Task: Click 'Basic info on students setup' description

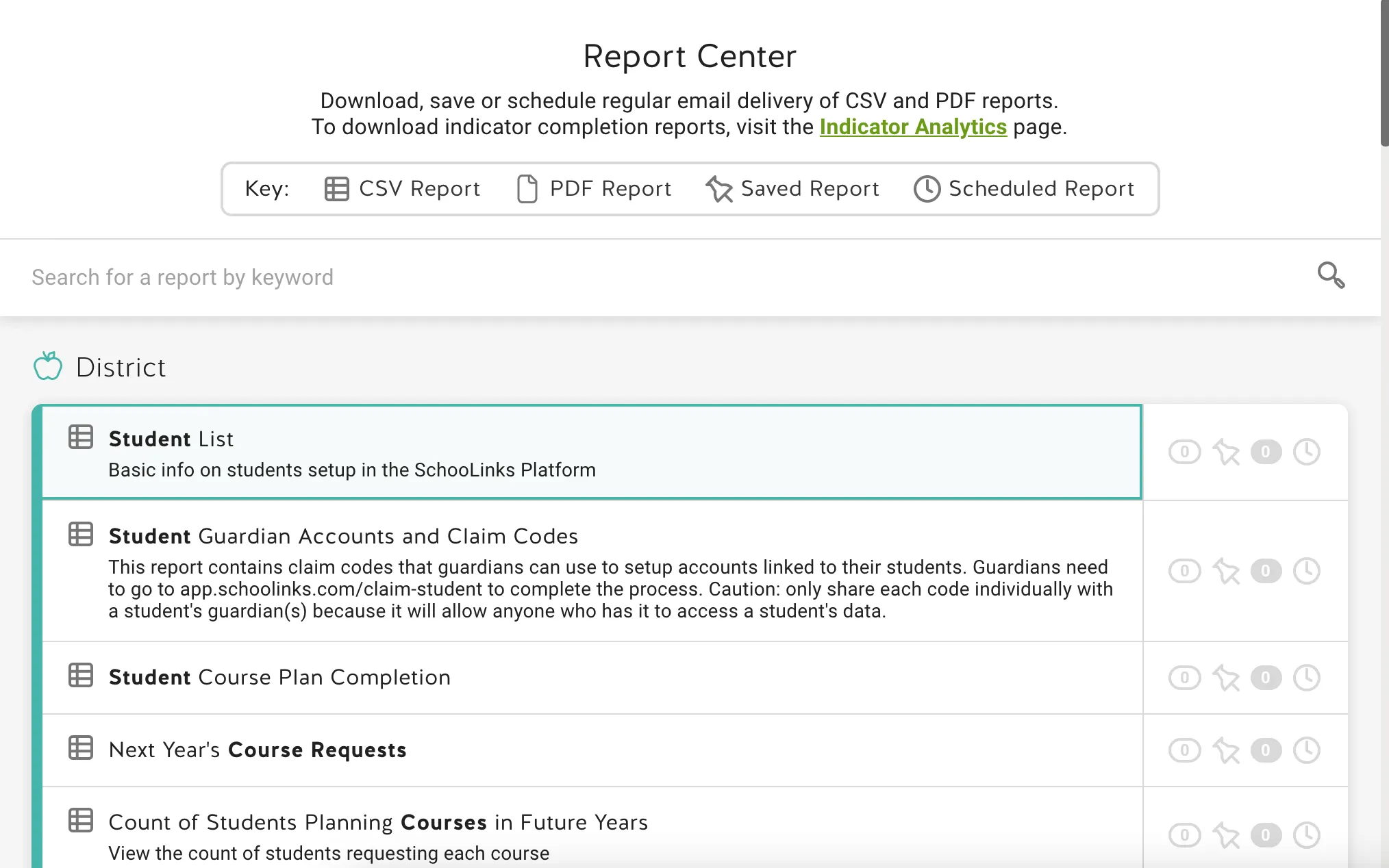Action: click(352, 470)
